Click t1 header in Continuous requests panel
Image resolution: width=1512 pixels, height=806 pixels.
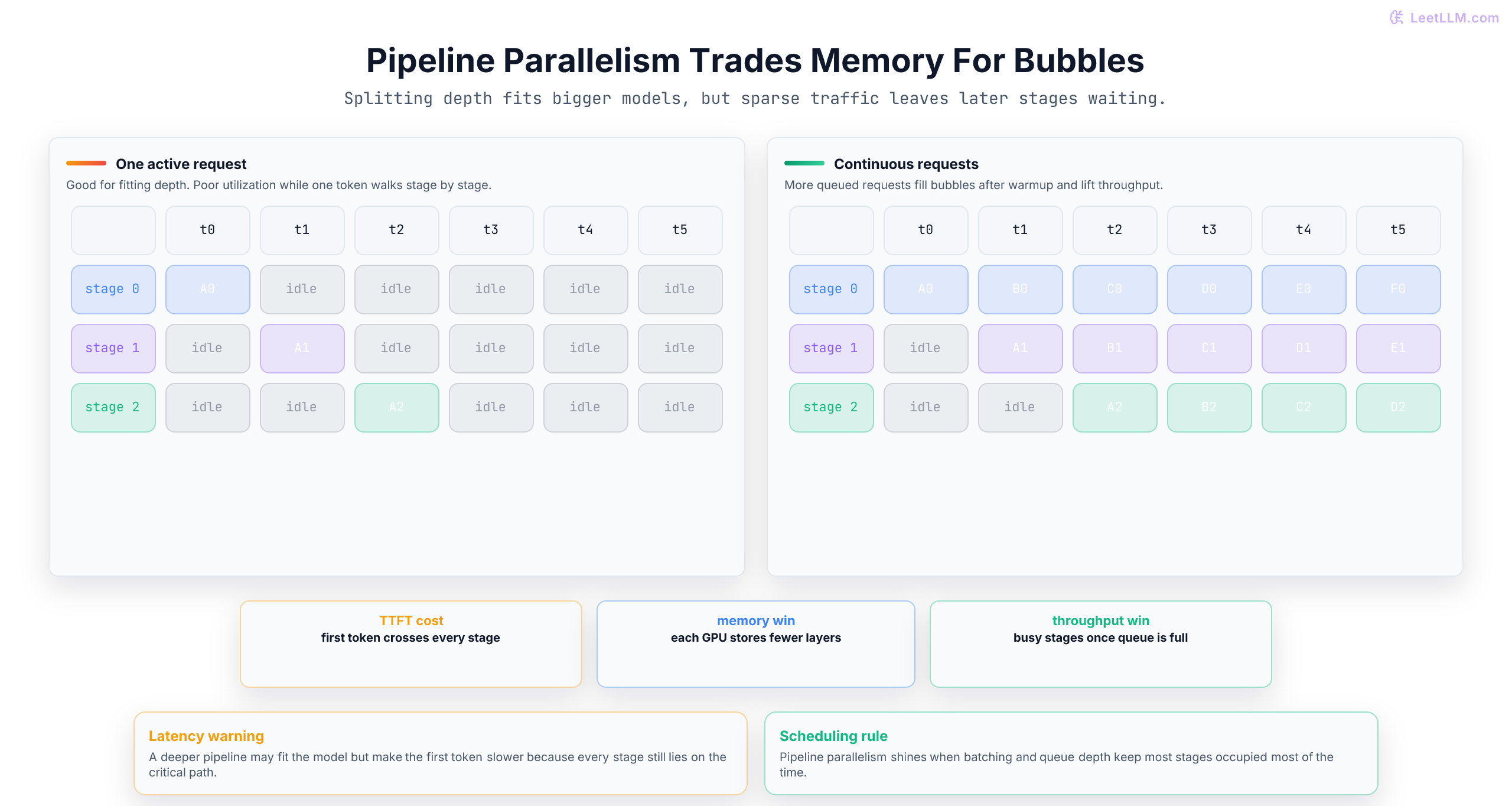(1021, 230)
